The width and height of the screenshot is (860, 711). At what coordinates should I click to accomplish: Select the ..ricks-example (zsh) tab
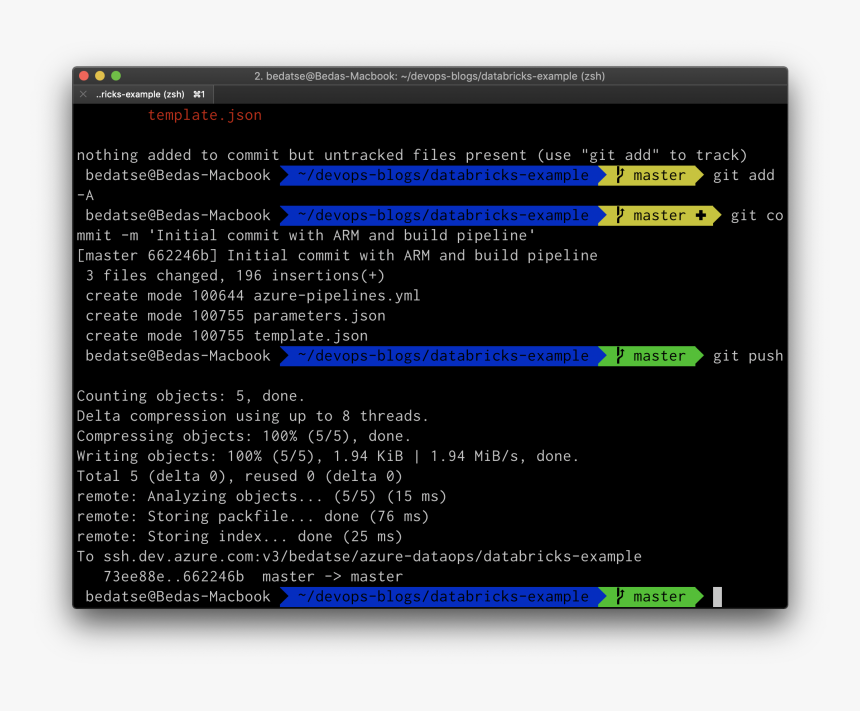(144, 94)
